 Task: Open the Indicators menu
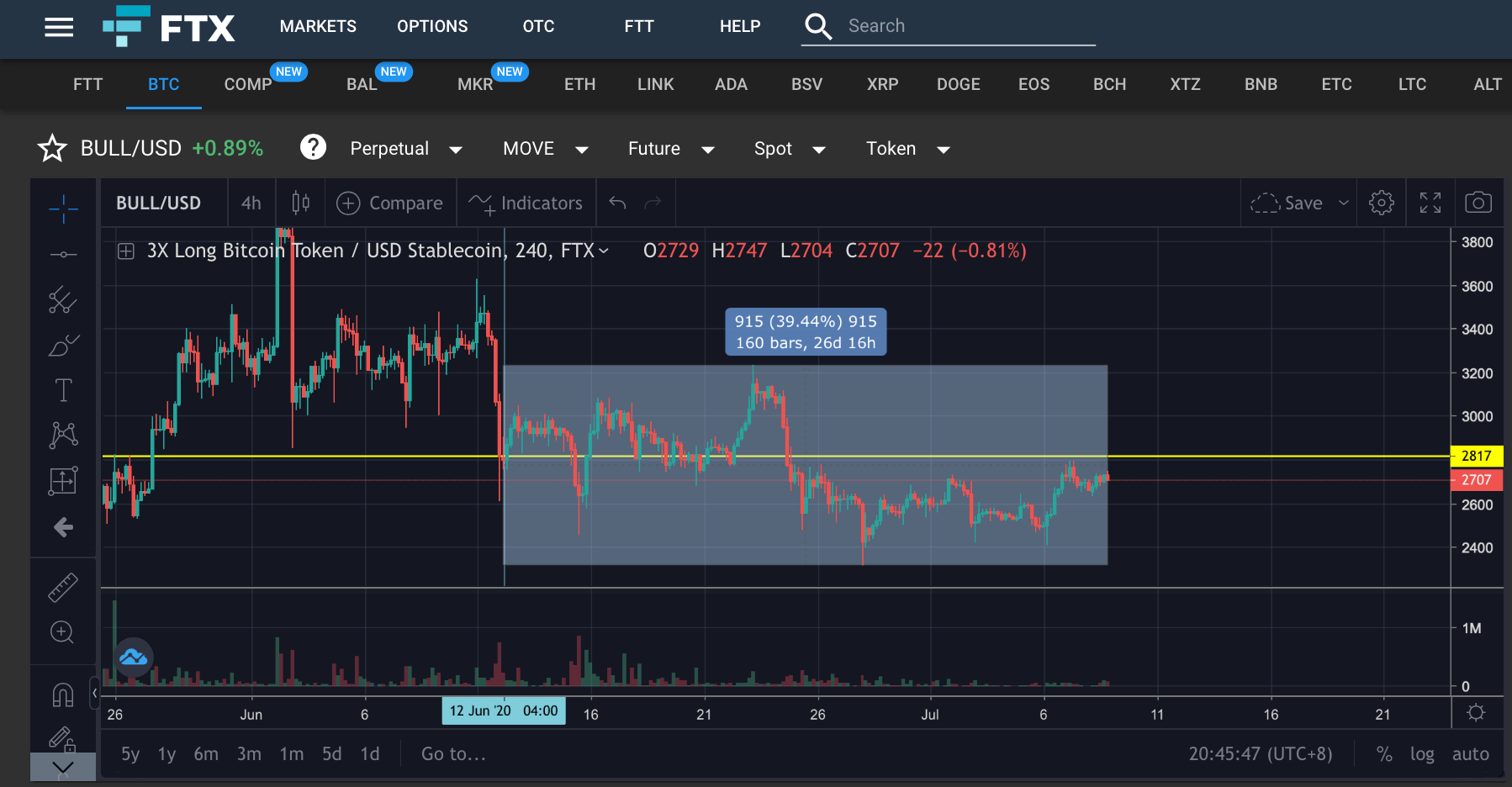point(526,203)
